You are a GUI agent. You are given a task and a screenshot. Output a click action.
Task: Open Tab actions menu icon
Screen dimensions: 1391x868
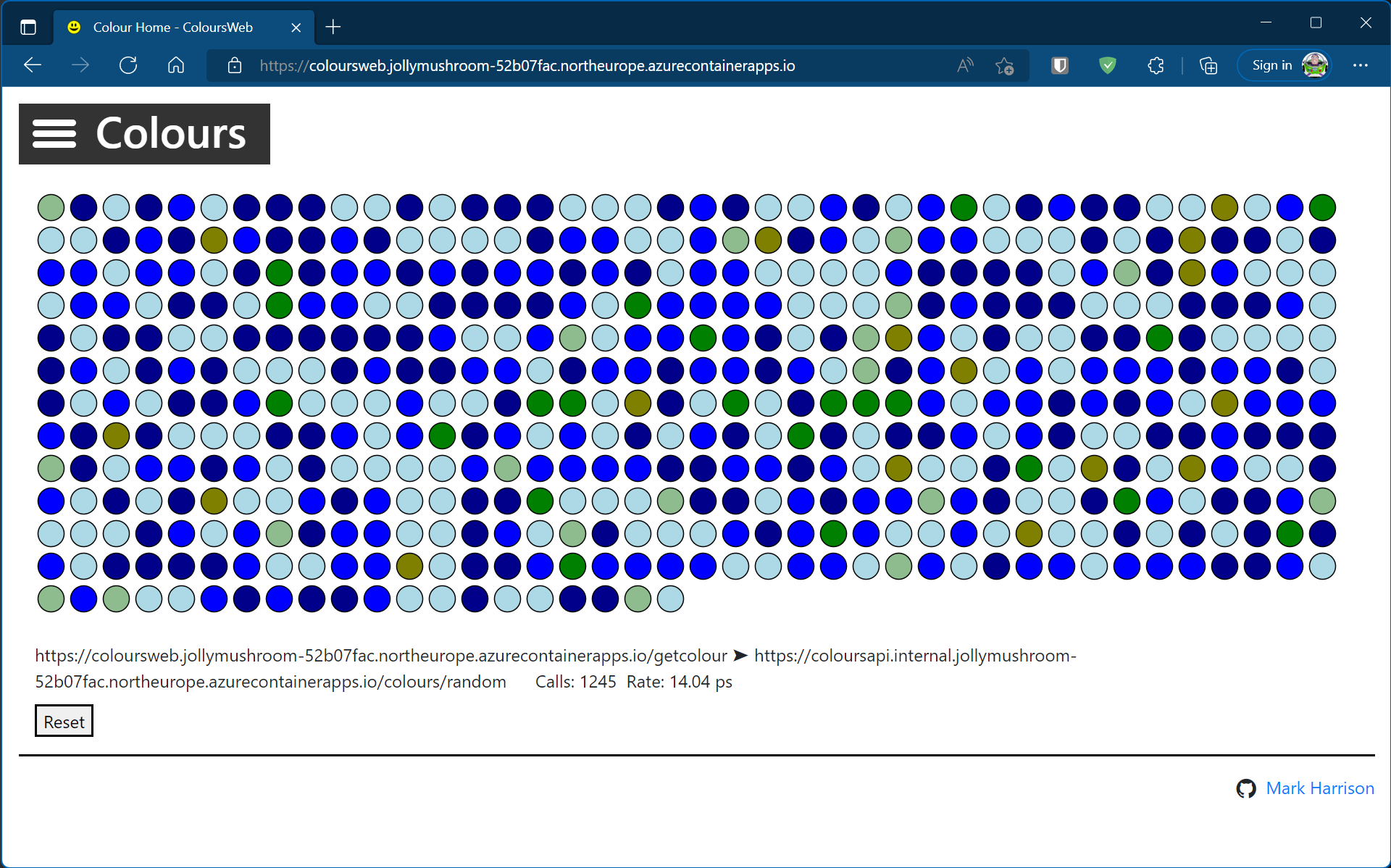coord(28,28)
